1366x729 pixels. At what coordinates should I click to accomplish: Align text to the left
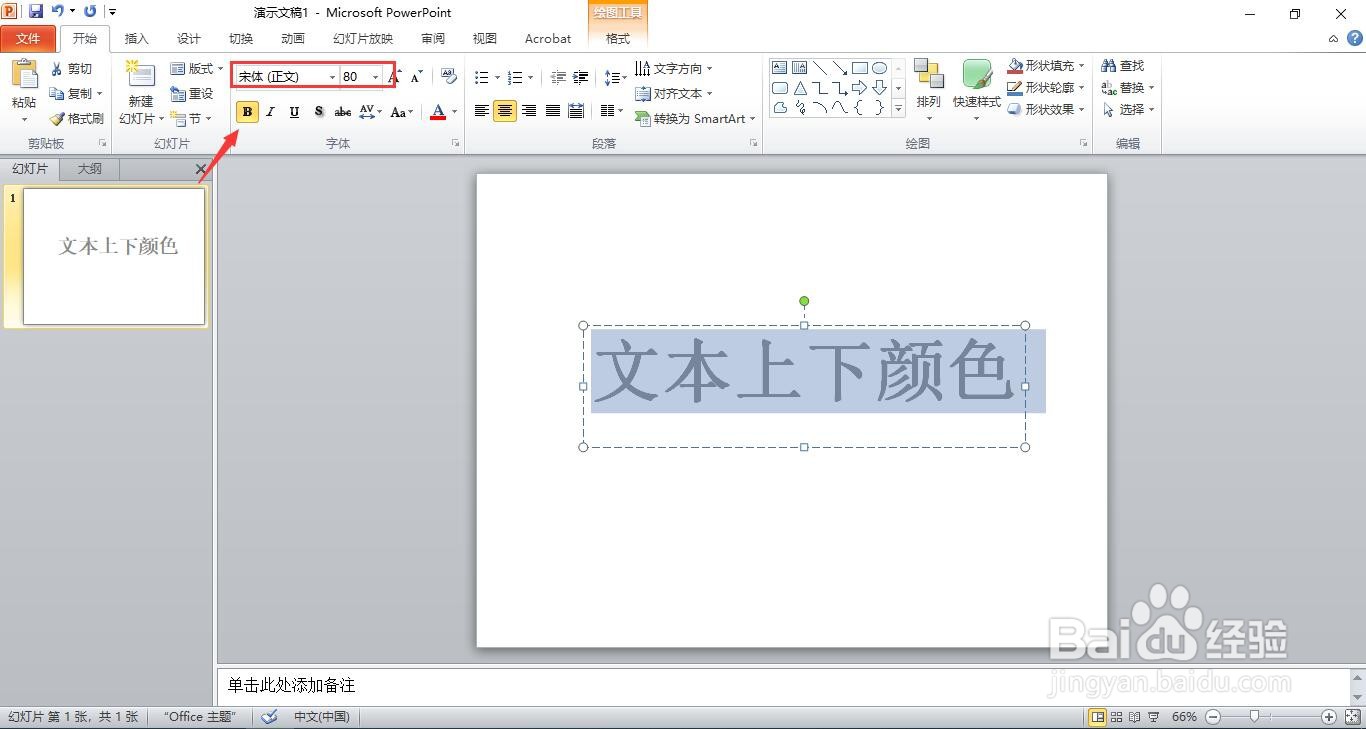(x=482, y=111)
